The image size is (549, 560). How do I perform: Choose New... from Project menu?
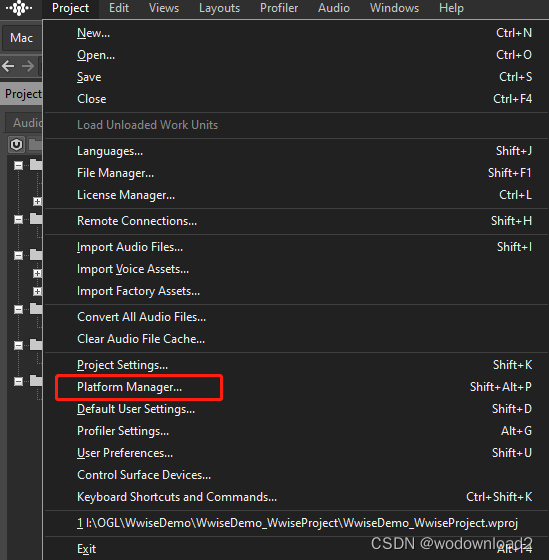296,33
